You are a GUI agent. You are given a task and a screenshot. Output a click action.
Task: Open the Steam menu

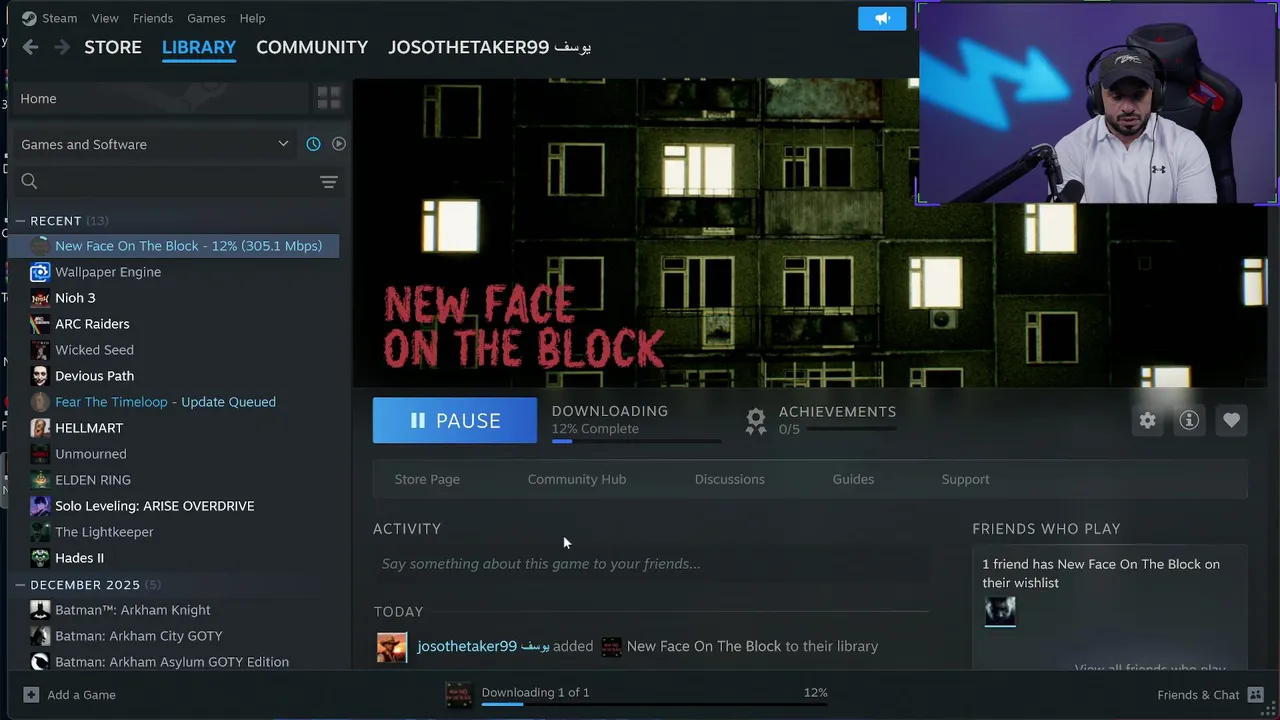click(x=59, y=18)
